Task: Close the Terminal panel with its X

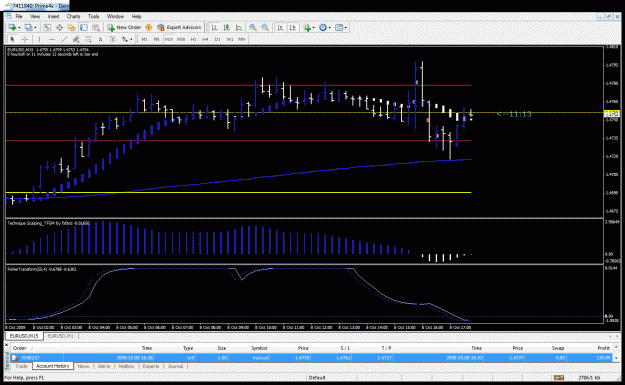Action: tap(6, 345)
